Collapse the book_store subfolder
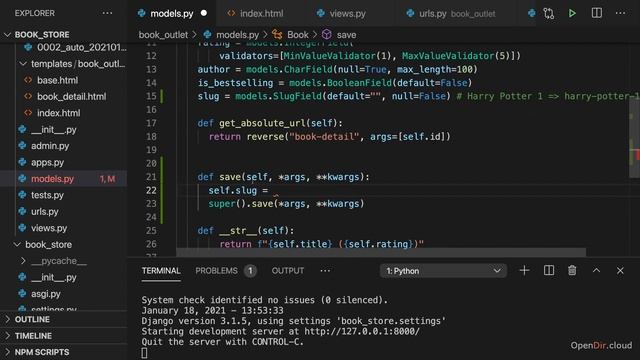This screenshot has width=640, height=360. tap(17, 244)
